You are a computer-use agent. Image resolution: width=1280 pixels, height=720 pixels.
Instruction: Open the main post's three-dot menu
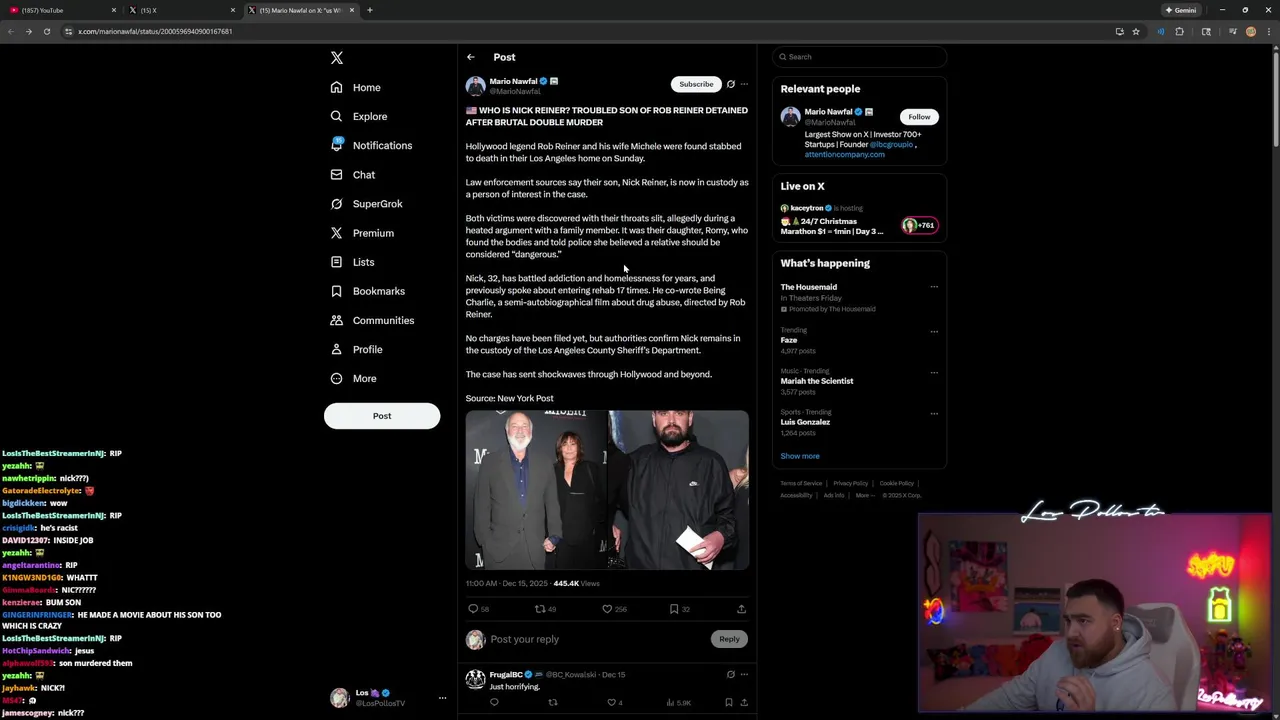[744, 84]
